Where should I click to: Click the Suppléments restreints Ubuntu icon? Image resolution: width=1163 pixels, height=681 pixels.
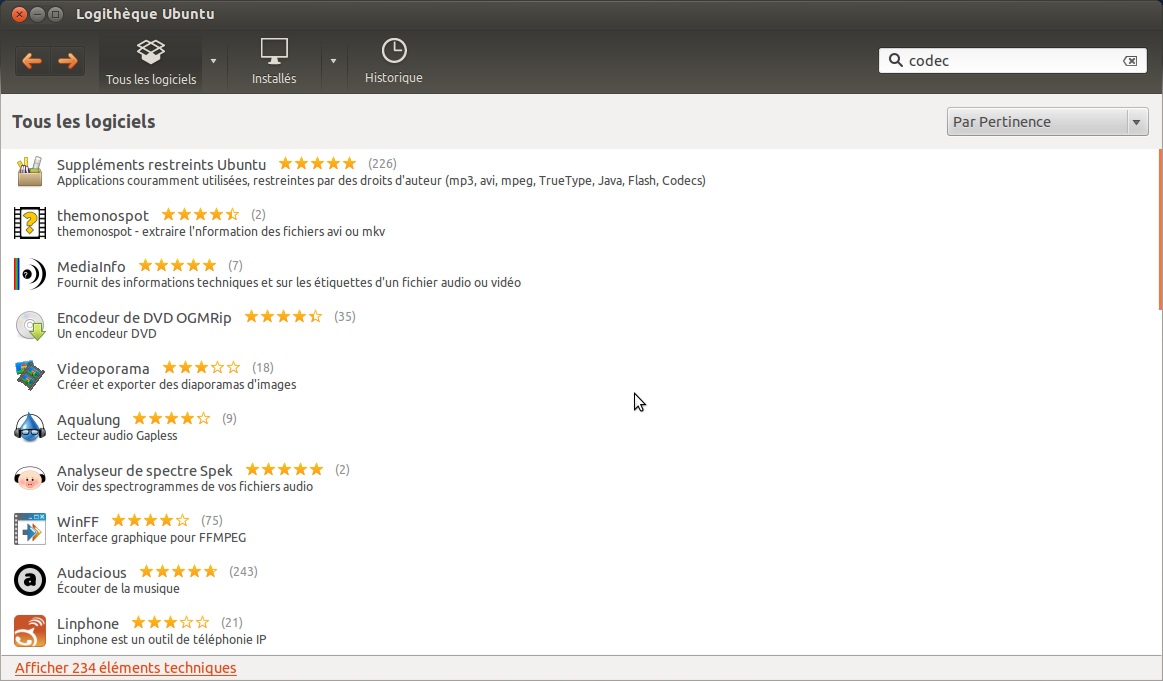click(x=30, y=171)
